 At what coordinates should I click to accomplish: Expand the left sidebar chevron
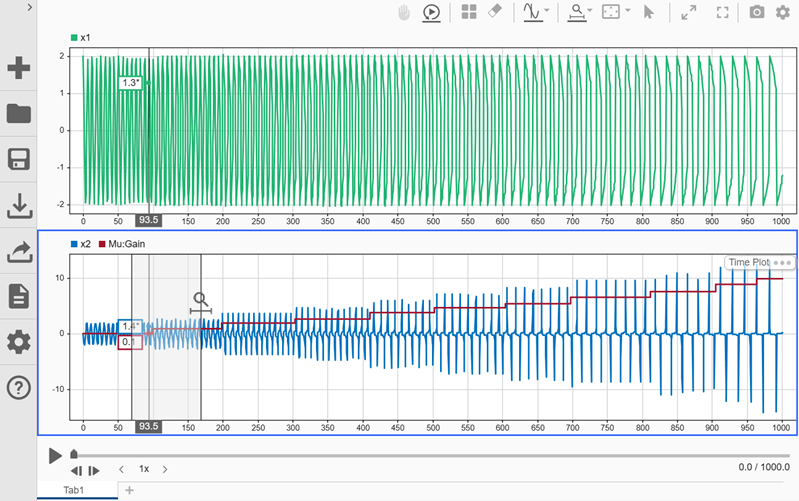tap(30, 8)
